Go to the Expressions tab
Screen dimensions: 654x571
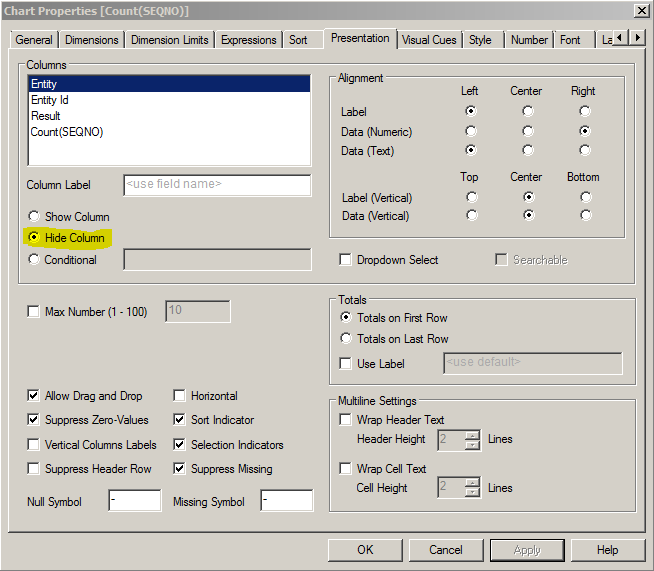tap(249, 40)
